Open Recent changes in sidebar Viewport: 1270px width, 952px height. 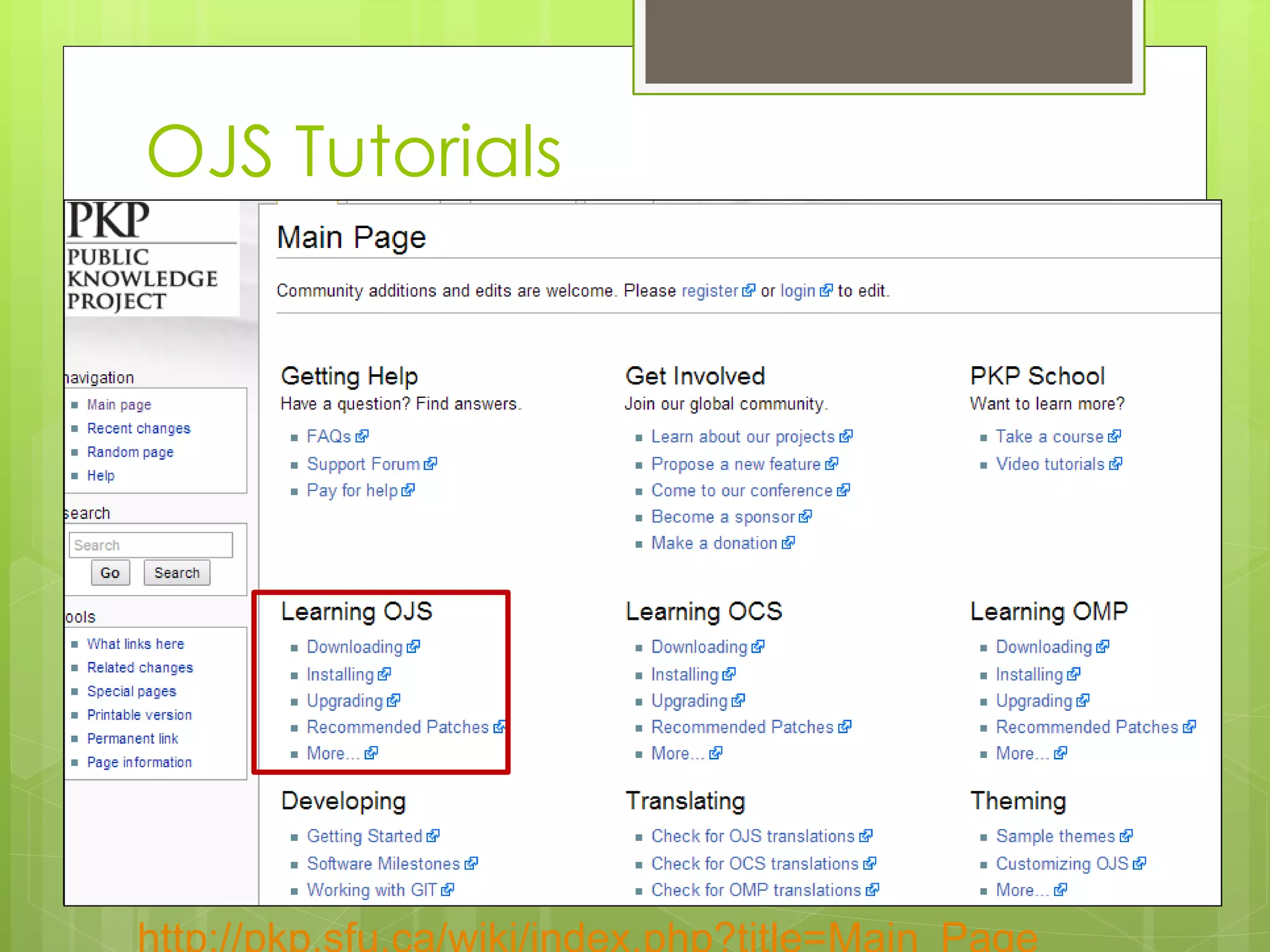(x=139, y=428)
